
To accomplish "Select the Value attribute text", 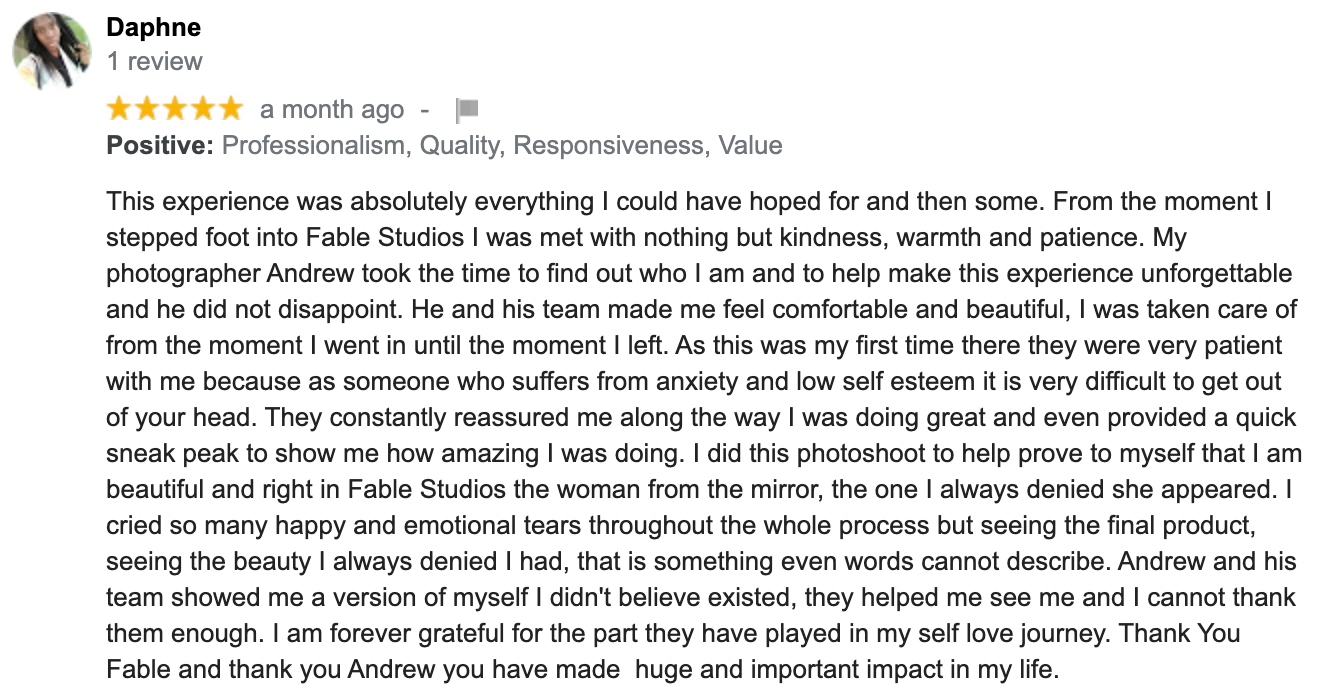I will tap(750, 146).
